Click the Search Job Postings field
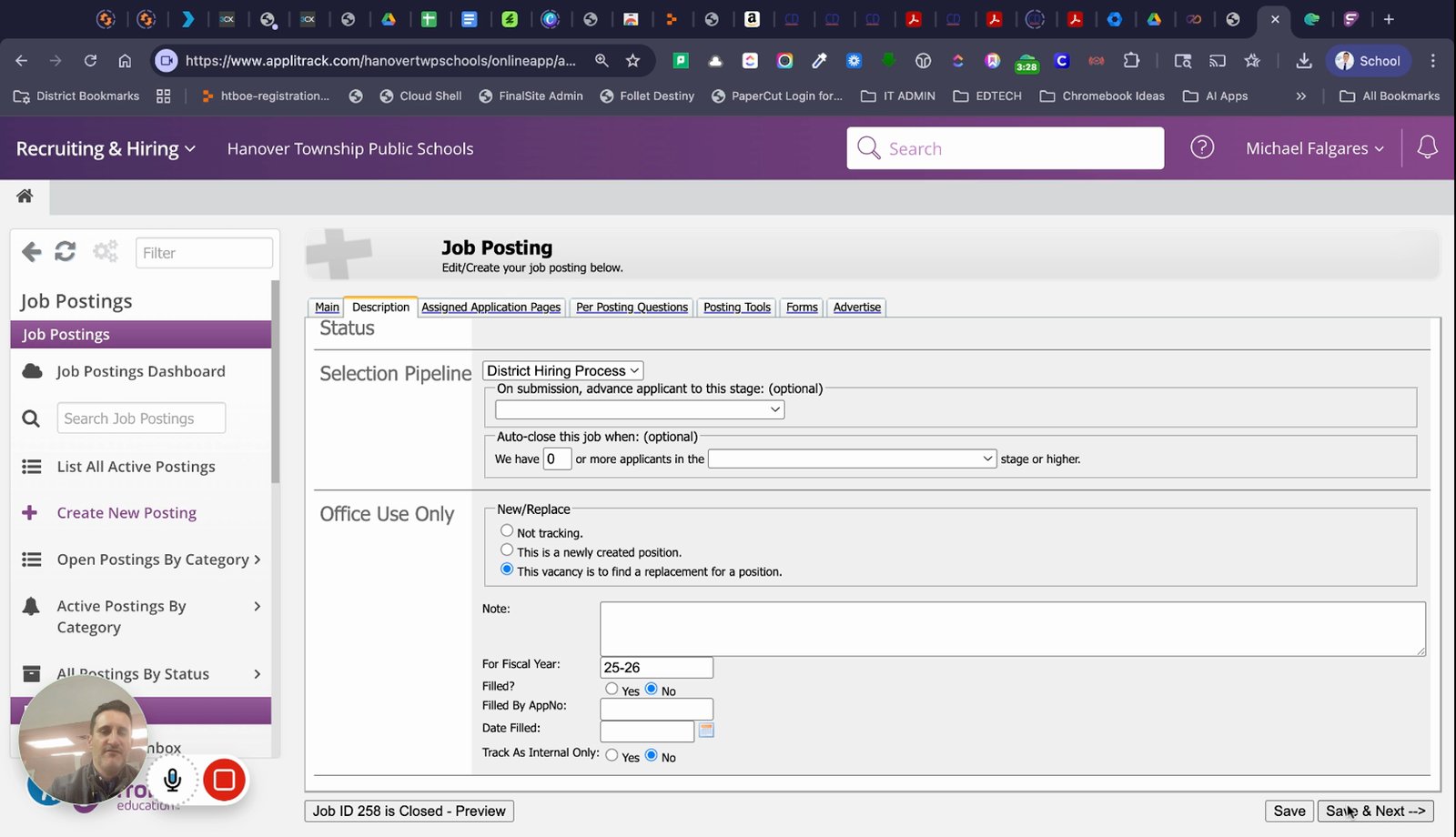The width and height of the screenshot is (1456, 837). [141, 418]
